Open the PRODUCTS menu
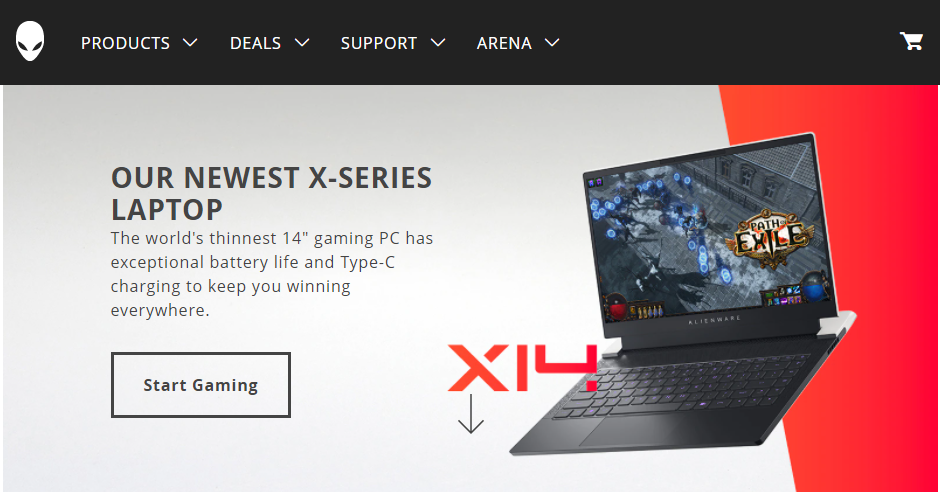The image size is (940, 492). point(125,43)
